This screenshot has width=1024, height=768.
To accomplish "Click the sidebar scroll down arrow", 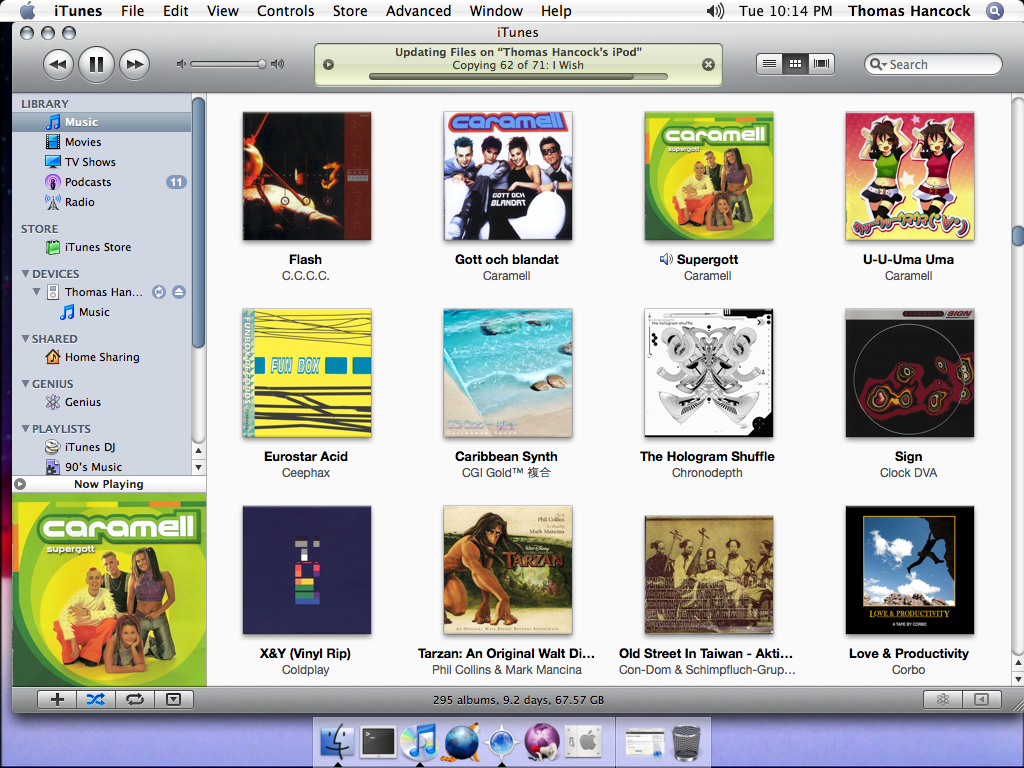I will (199, 467).
